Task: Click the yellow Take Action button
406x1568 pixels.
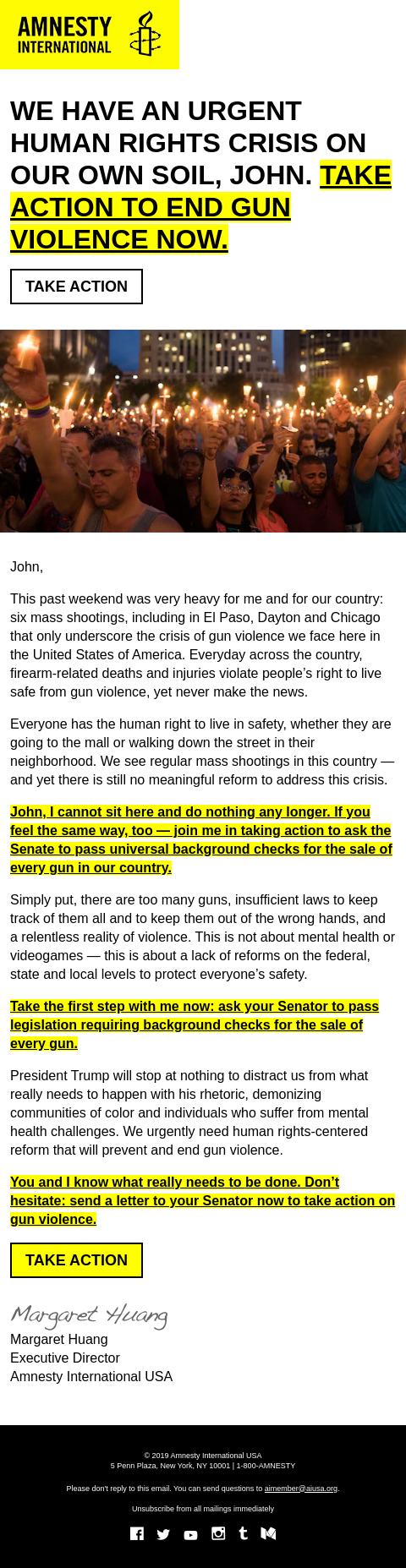Action: 76,1260
